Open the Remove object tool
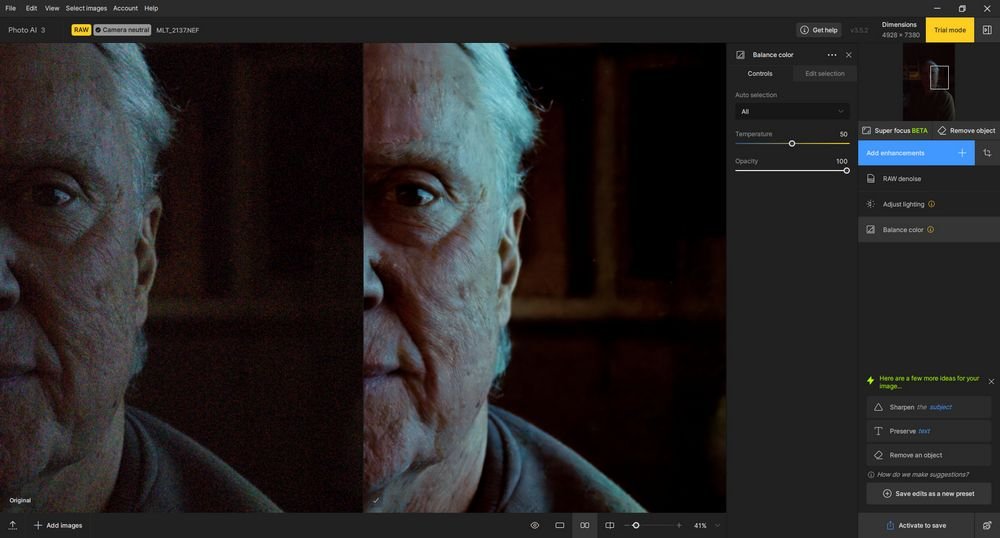 [x=966, y=131]
